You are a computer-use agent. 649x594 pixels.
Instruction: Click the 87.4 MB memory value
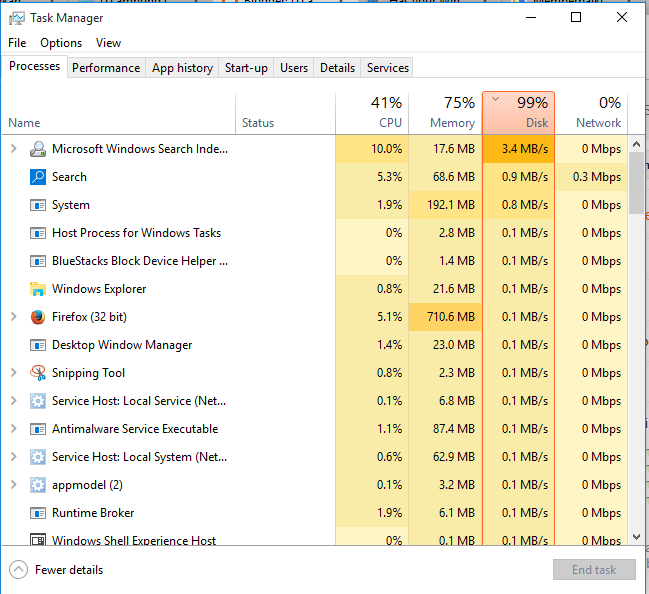point(454,429)
